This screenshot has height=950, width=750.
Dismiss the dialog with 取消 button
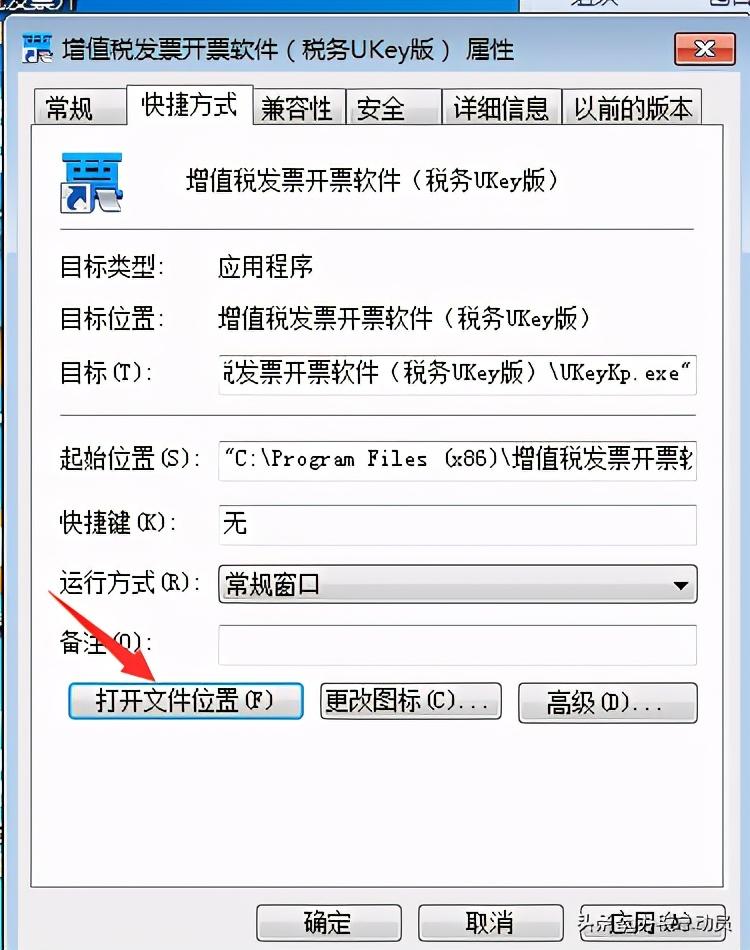click(491, 923)
